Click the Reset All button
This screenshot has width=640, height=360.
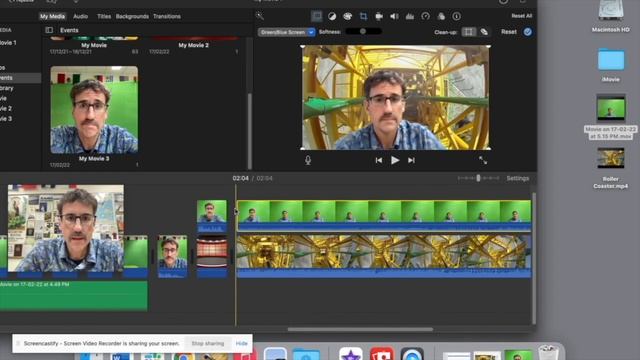[522, 16]
